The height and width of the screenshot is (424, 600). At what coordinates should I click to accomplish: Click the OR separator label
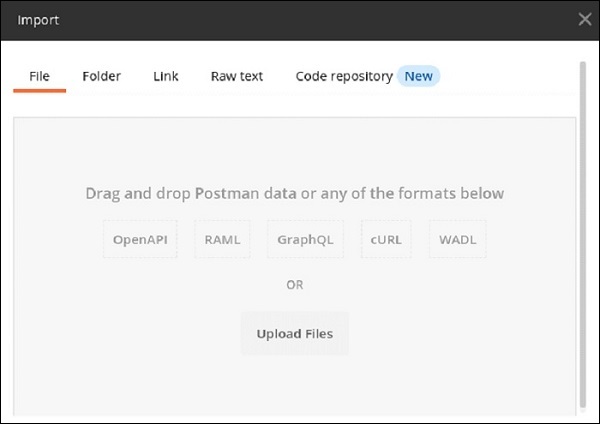point(294,285)
